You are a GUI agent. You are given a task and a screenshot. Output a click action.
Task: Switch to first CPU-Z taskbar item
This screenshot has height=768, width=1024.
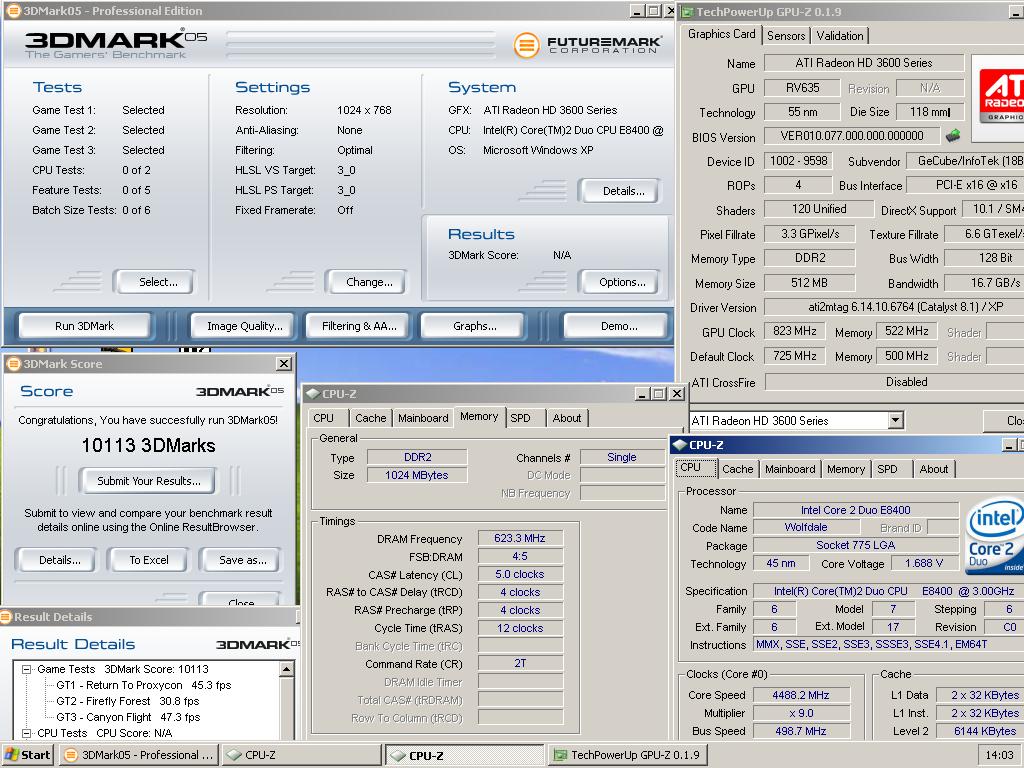pyautogui.click(x=300, y=755)
